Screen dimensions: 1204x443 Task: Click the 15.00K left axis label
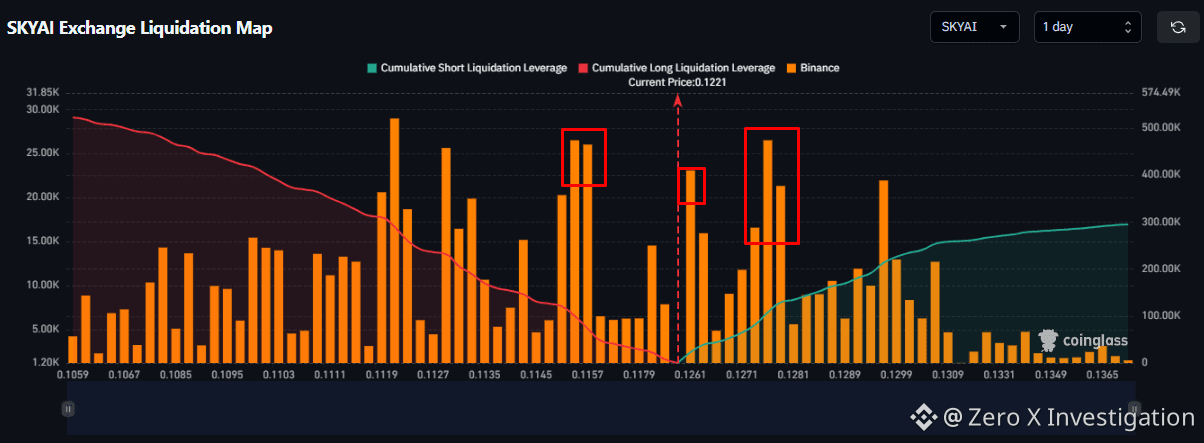tap(43, 241)
